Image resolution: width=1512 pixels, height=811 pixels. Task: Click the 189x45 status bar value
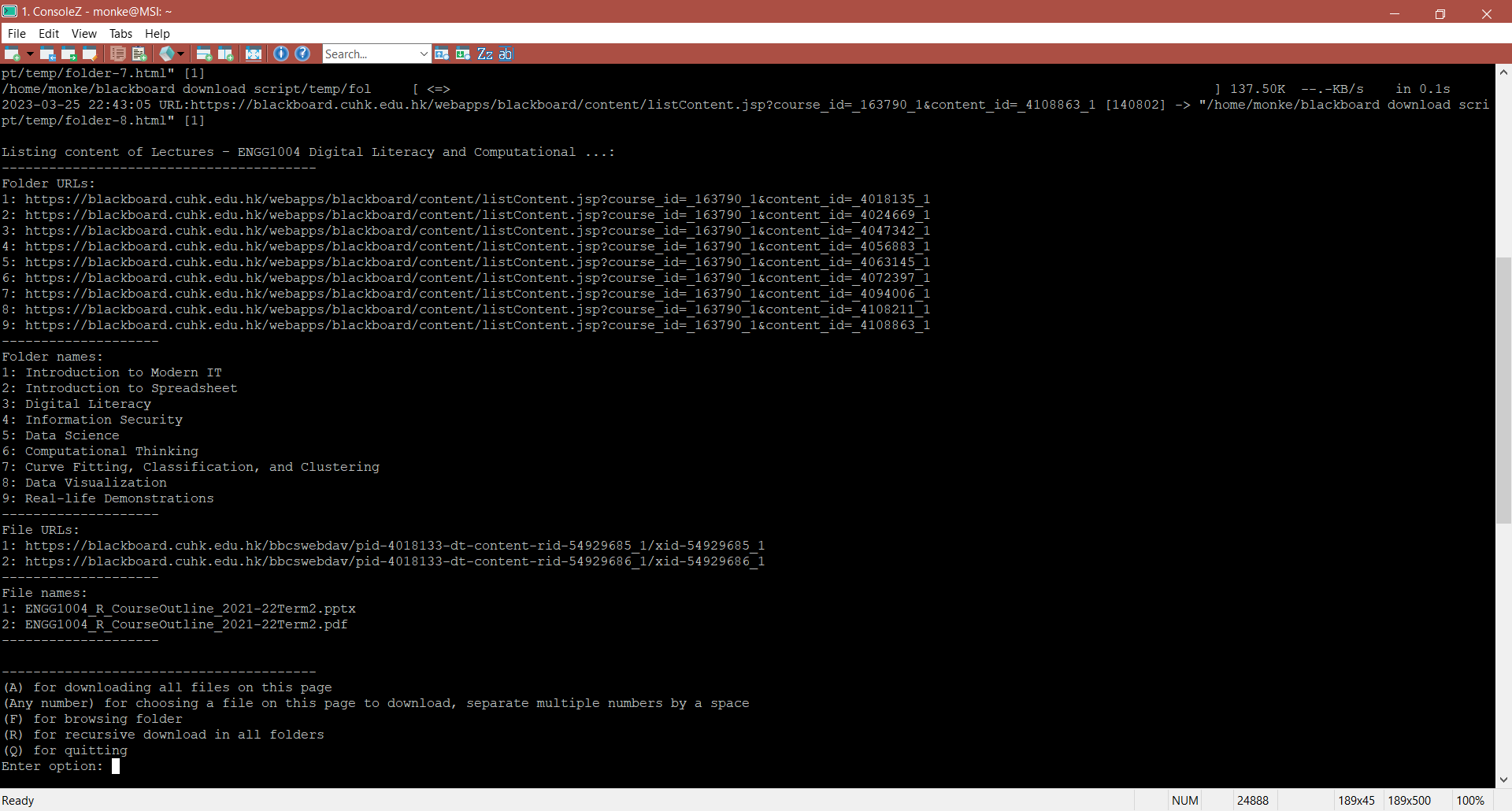[x=1356, y=800]
